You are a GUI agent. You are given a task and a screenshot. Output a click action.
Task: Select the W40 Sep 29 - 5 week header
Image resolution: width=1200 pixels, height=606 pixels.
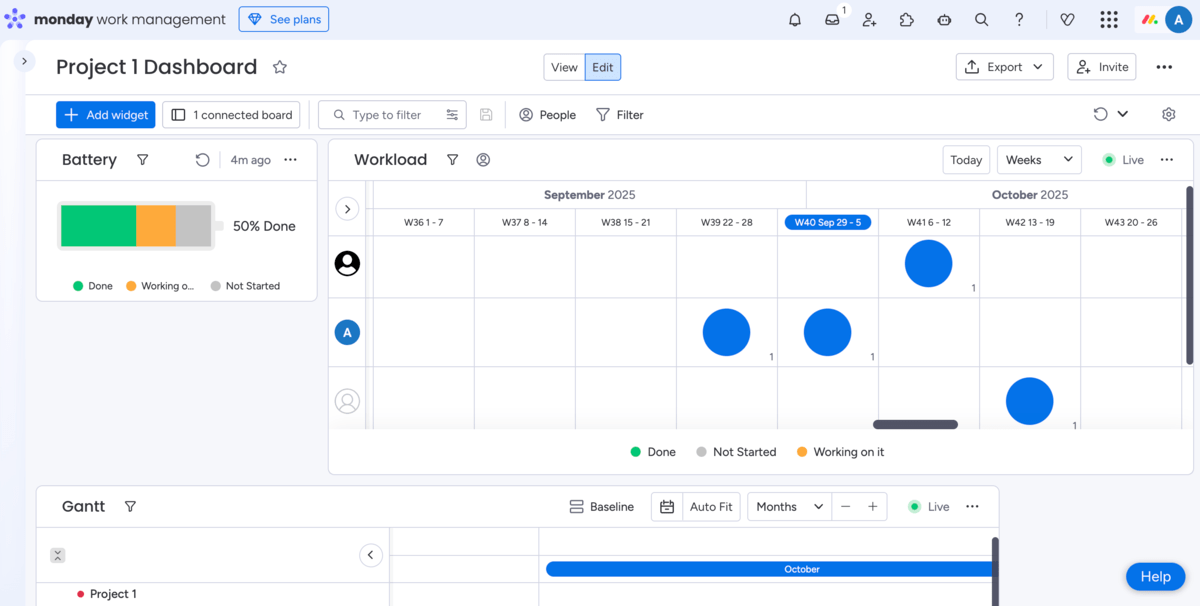(828, 222)
